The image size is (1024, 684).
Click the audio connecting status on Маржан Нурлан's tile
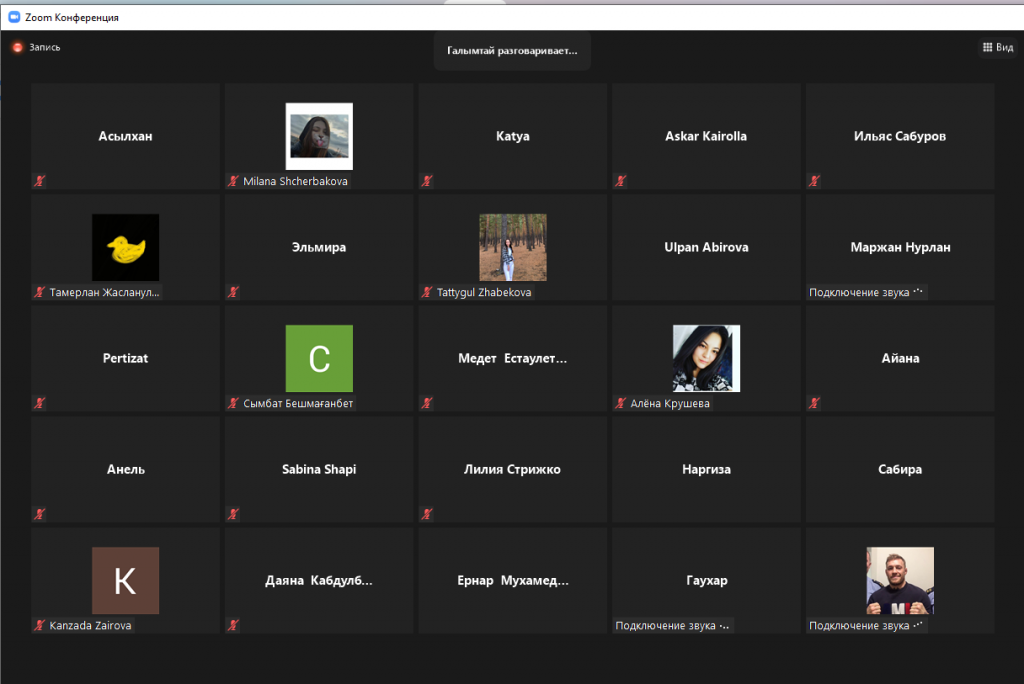(x=867, y=292)
